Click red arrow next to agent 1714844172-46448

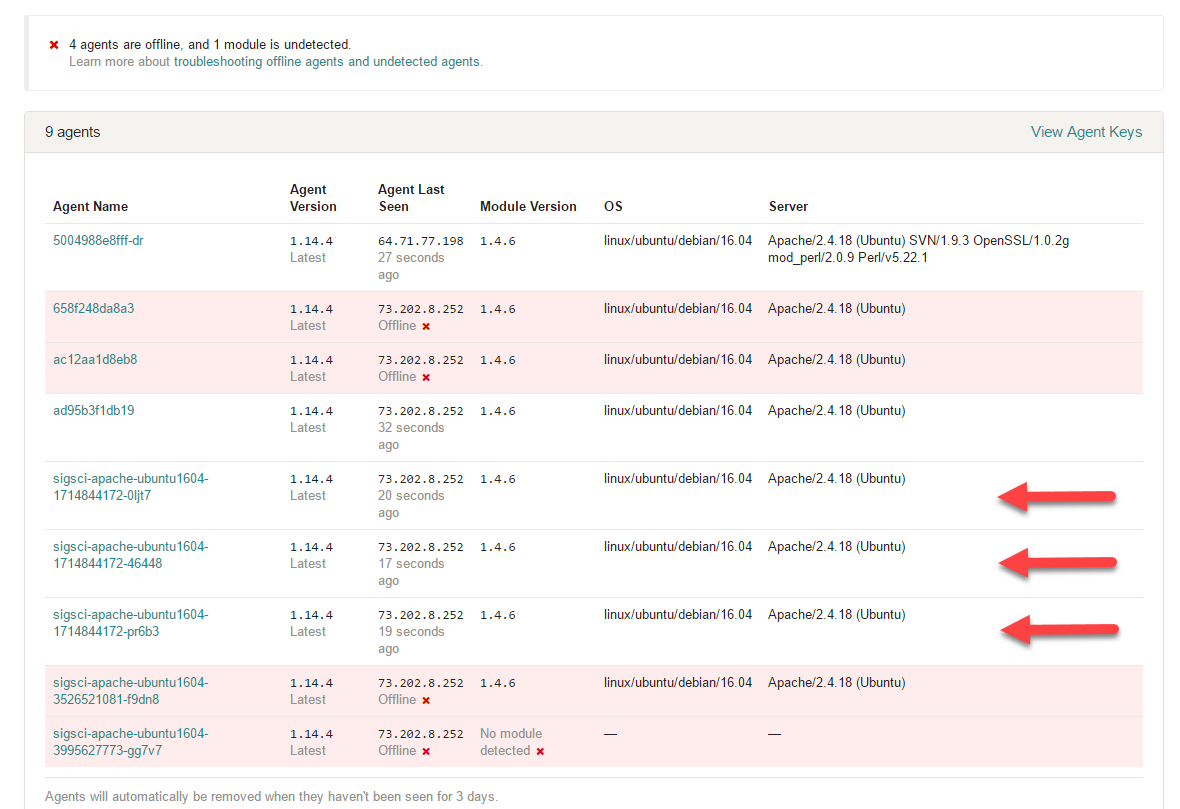click(x=1058, y=564)
